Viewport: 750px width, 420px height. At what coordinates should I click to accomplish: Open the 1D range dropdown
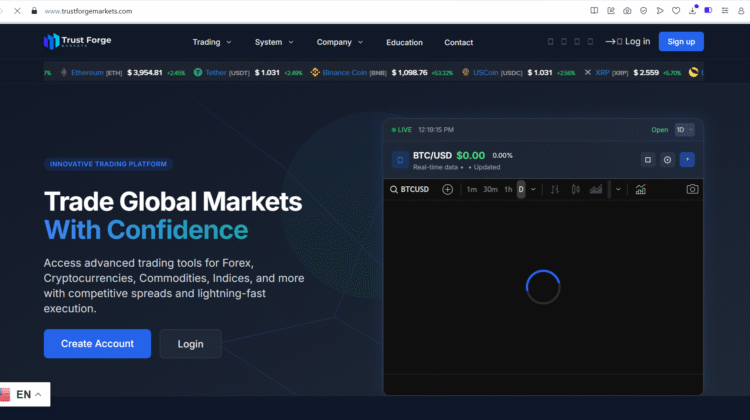click(684, 130)
